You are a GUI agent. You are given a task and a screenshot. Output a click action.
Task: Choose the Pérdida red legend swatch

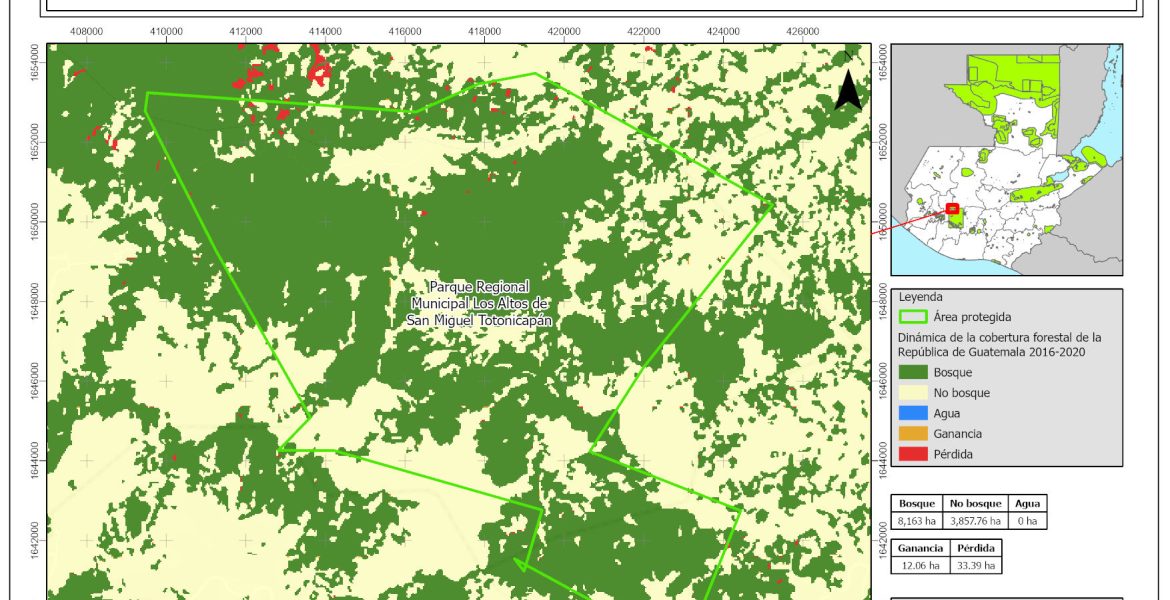(913, 454)
